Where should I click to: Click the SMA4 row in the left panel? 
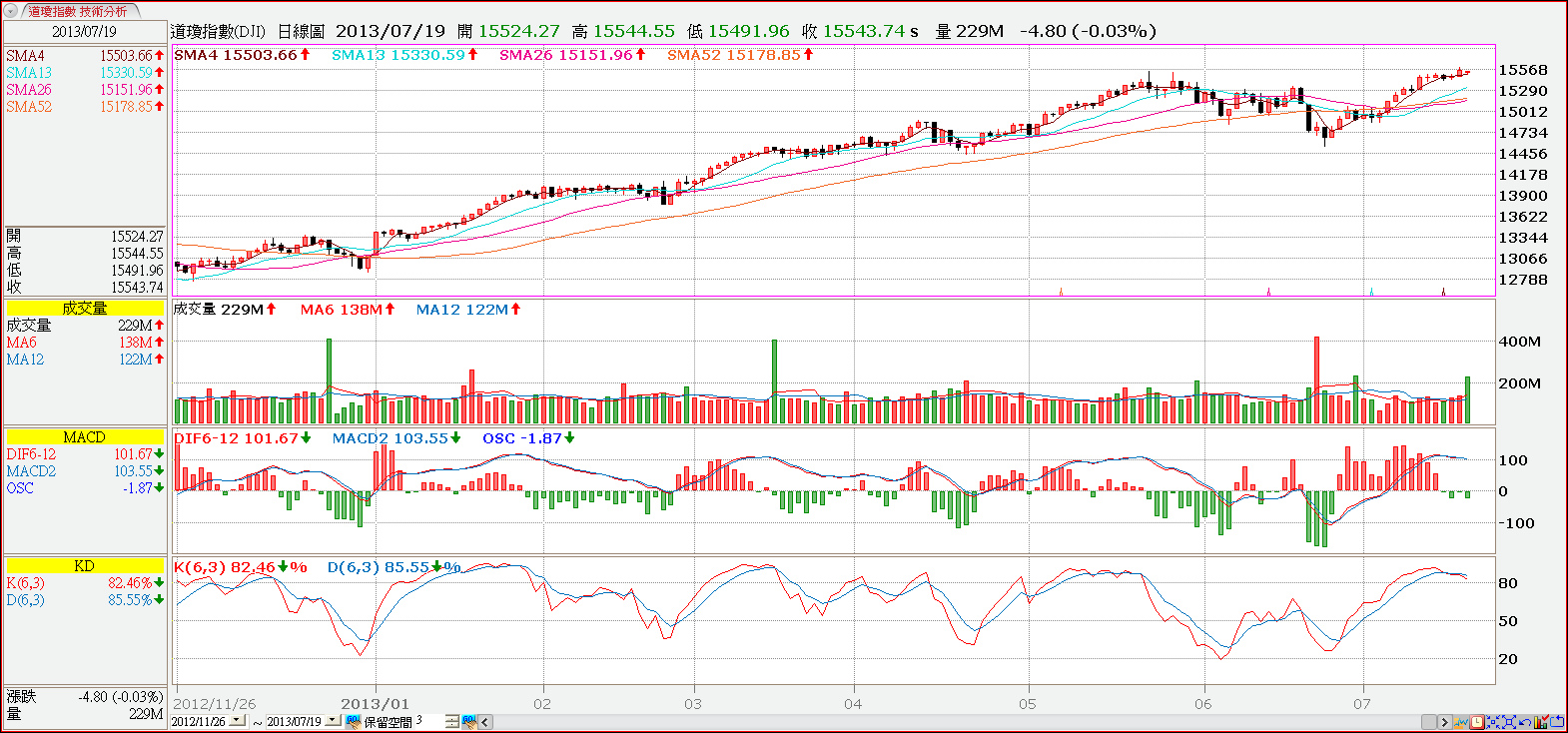pos(84,56)
